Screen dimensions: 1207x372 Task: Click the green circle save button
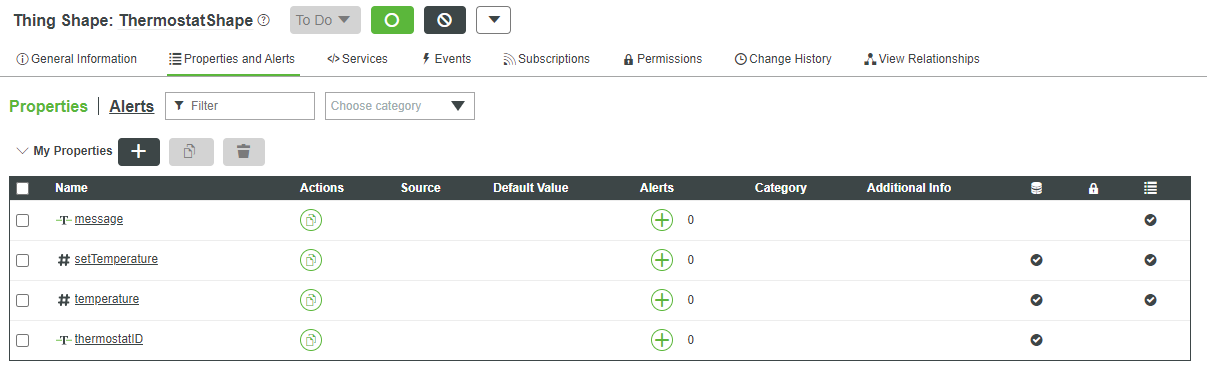click(x=392, y=20)
